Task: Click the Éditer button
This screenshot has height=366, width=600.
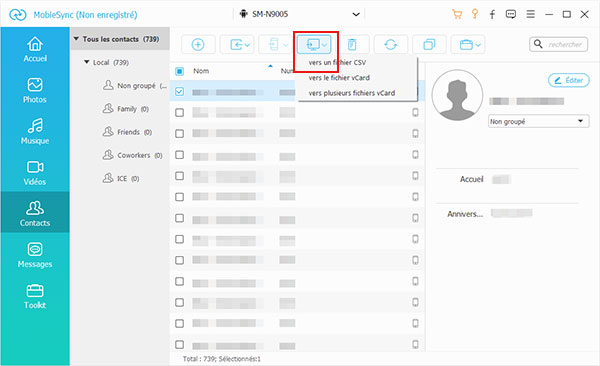Action: [x=569, y=80]
